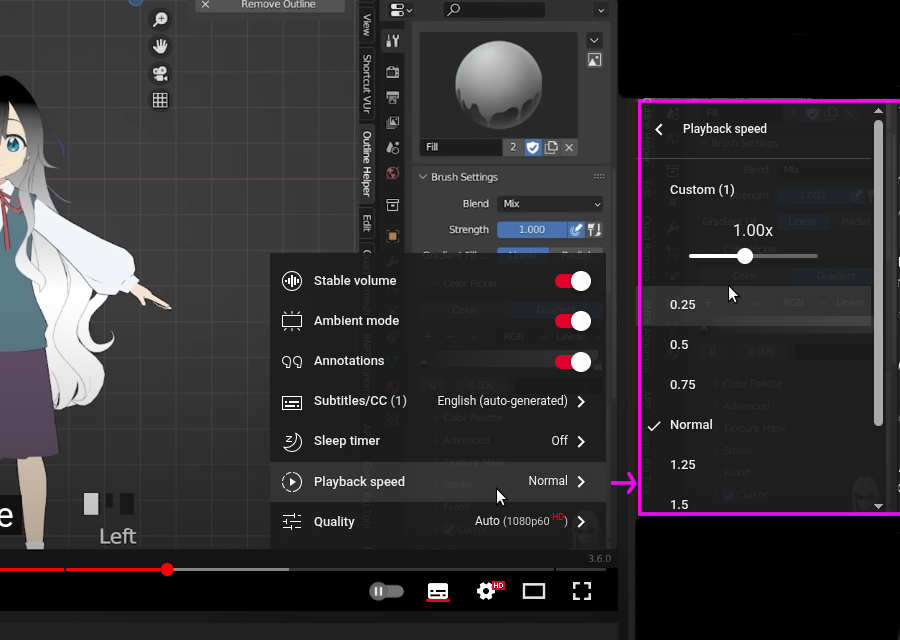Switch to theater mode rectangle icon
This screenshot has height=640, width=900.
(534, 591)
